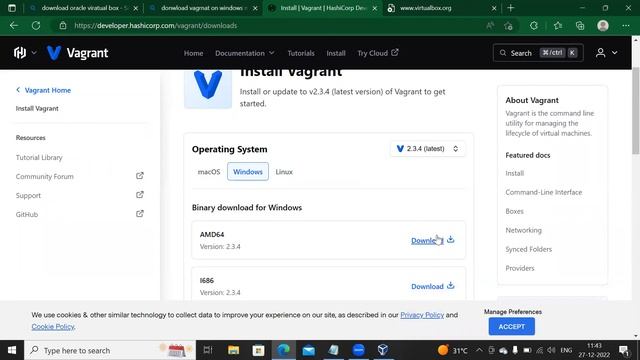Download the AMD64 Windows binary
Image resolution: width=640 pixels, height=360 pixels.
tap(427, 241)
